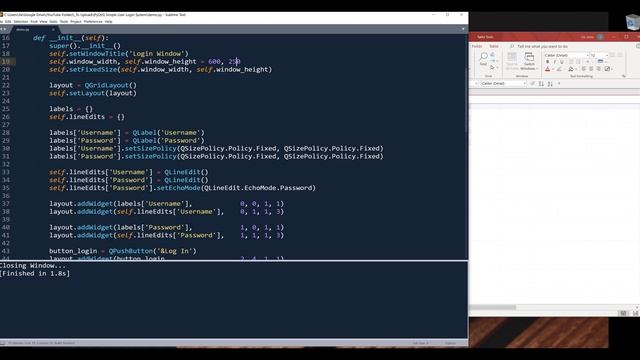Open the Project menu in Sublime Text
Viewport: 640px width, 360px height.
coord(76,22)
